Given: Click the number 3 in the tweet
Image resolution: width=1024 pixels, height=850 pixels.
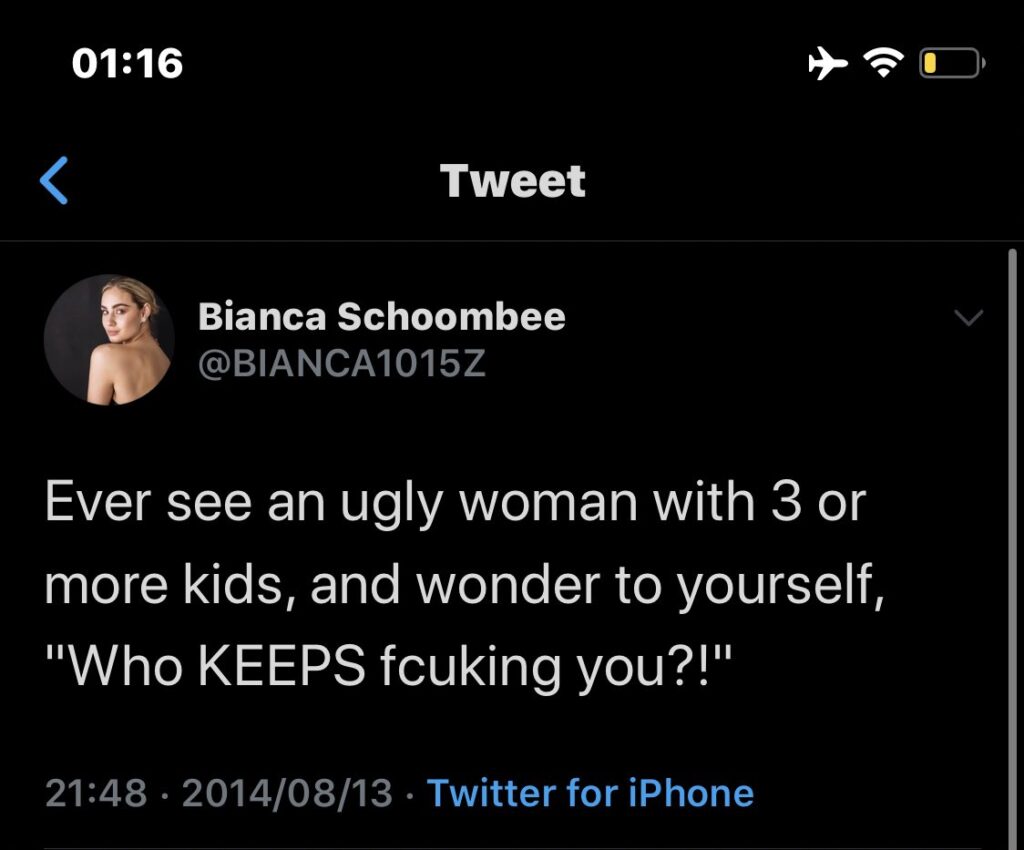Looking at the screenshot, I should [x=783, y=502].
